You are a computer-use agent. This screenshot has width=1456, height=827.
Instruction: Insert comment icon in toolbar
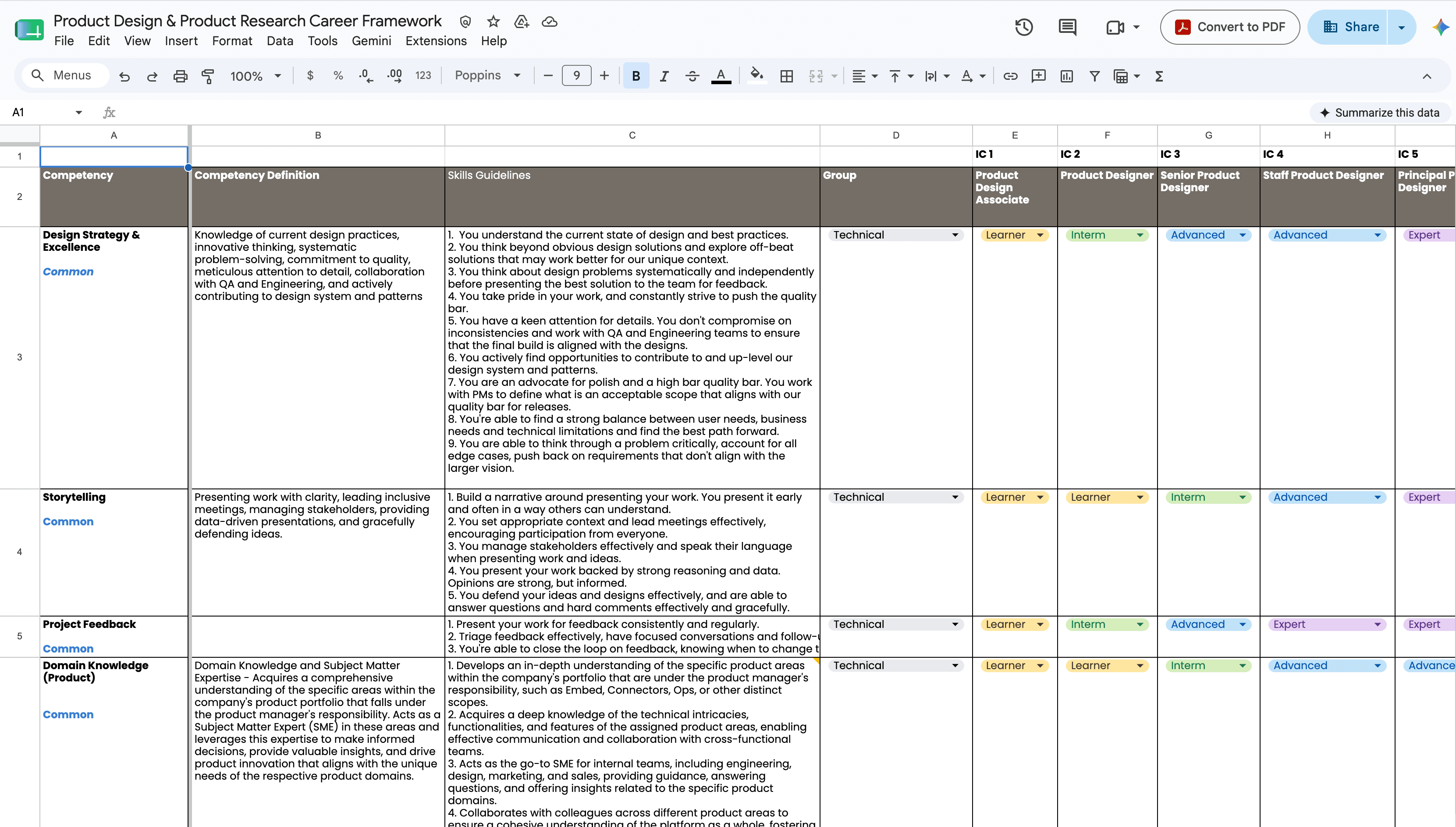1038,76
